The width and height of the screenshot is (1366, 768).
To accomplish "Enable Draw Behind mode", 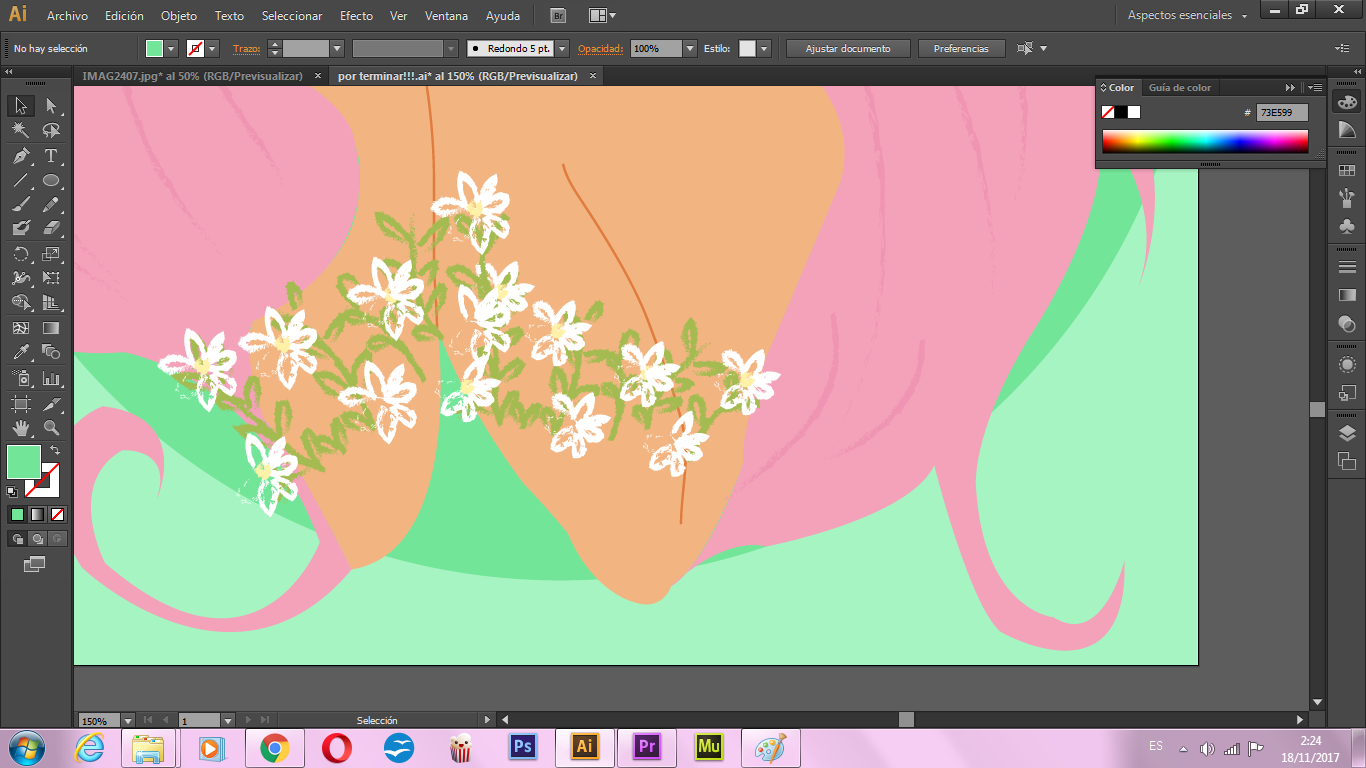I will (x=37, y=538).
